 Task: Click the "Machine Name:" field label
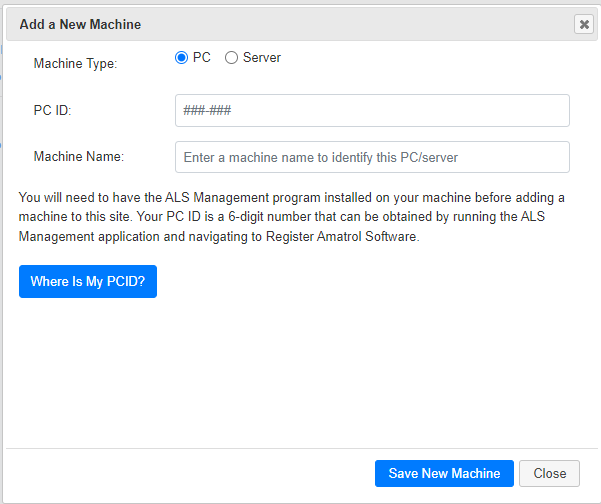79,156
